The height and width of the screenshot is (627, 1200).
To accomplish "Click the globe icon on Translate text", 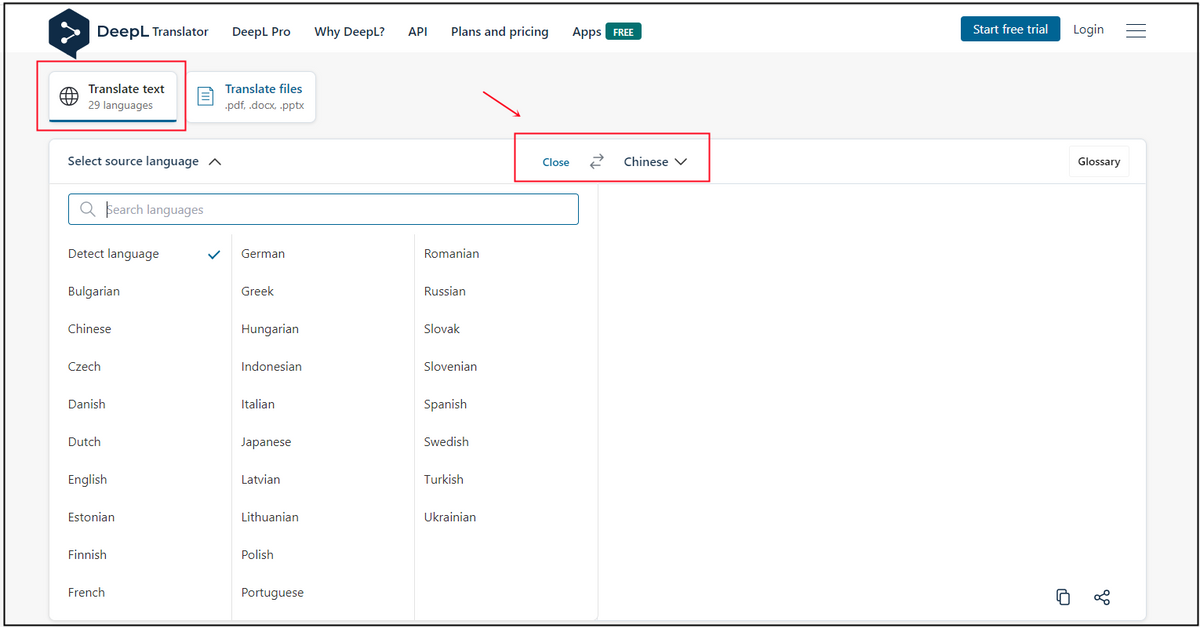I will [69, 96].
